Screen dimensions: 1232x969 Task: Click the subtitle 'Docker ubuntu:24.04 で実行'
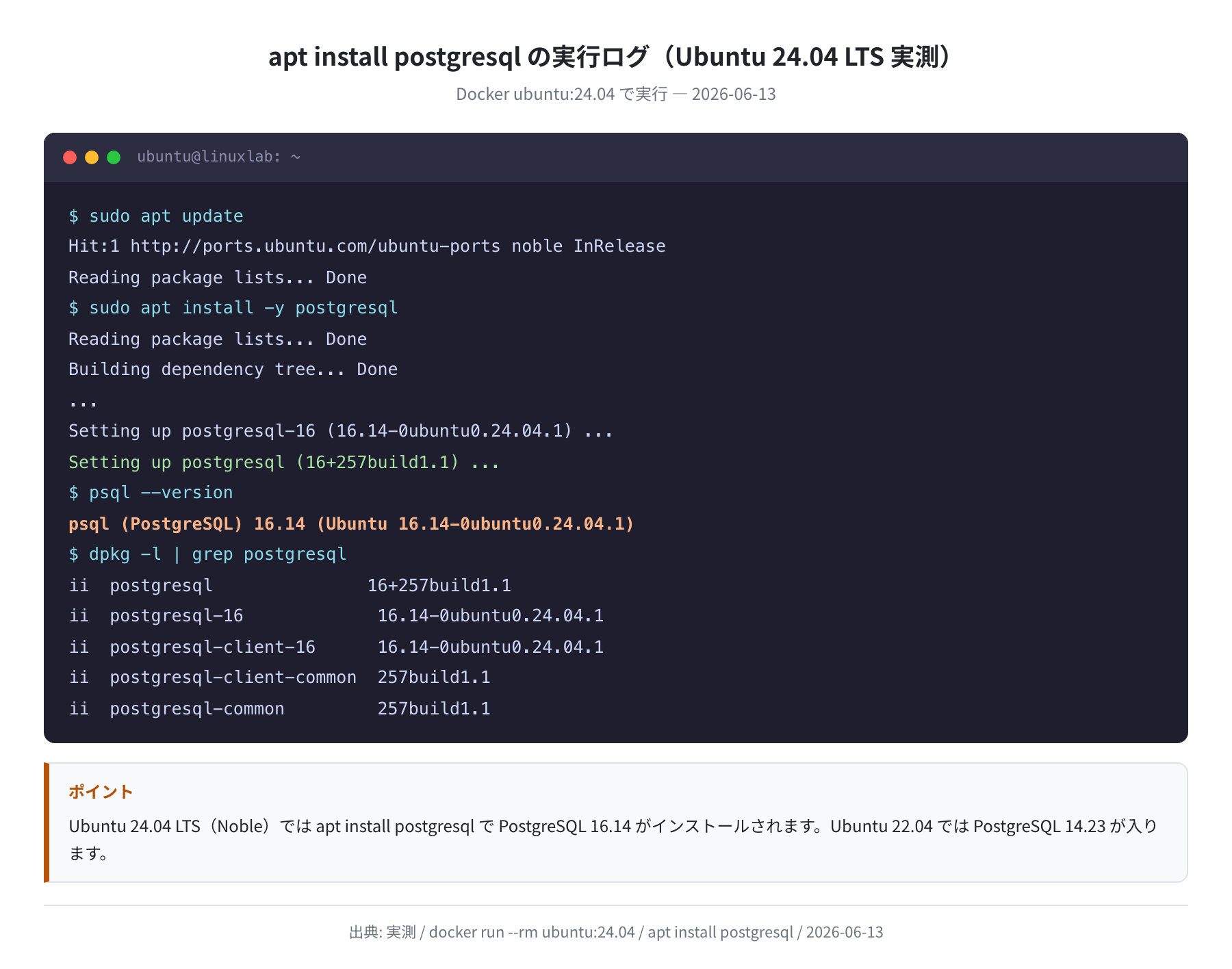pyautogui.click(x=562, y=94)
